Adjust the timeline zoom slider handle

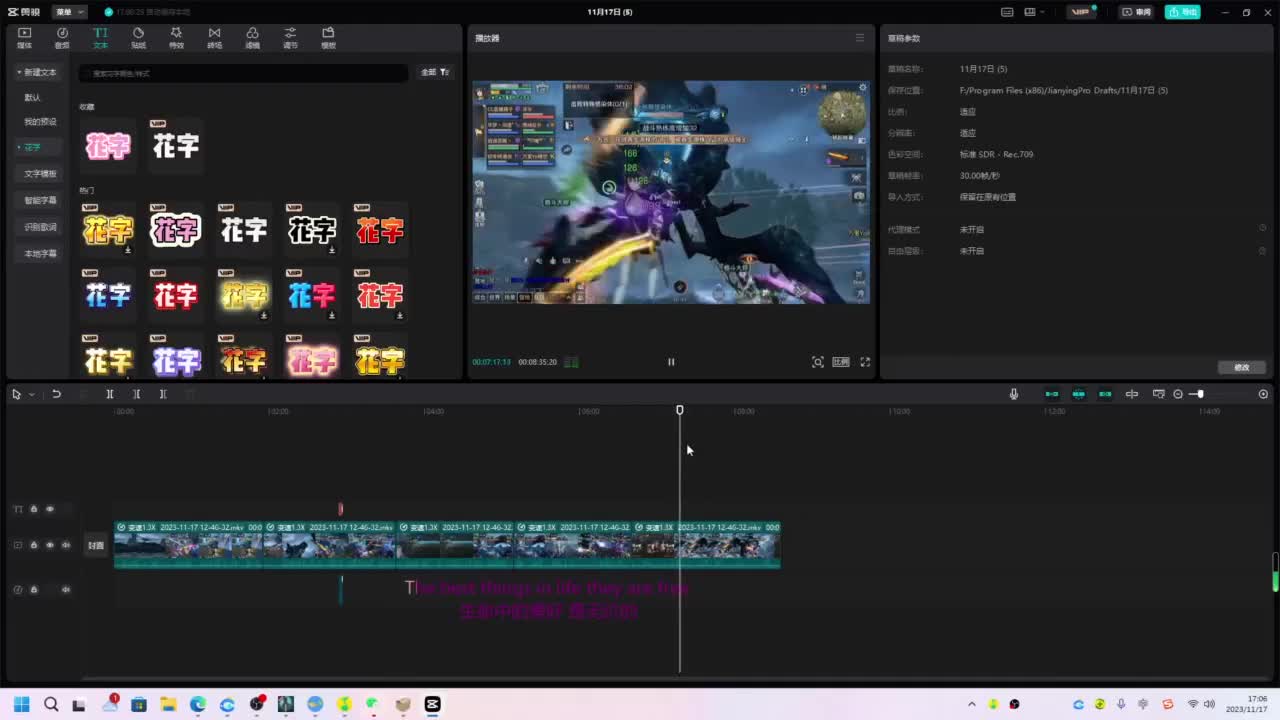[1199, 394]
